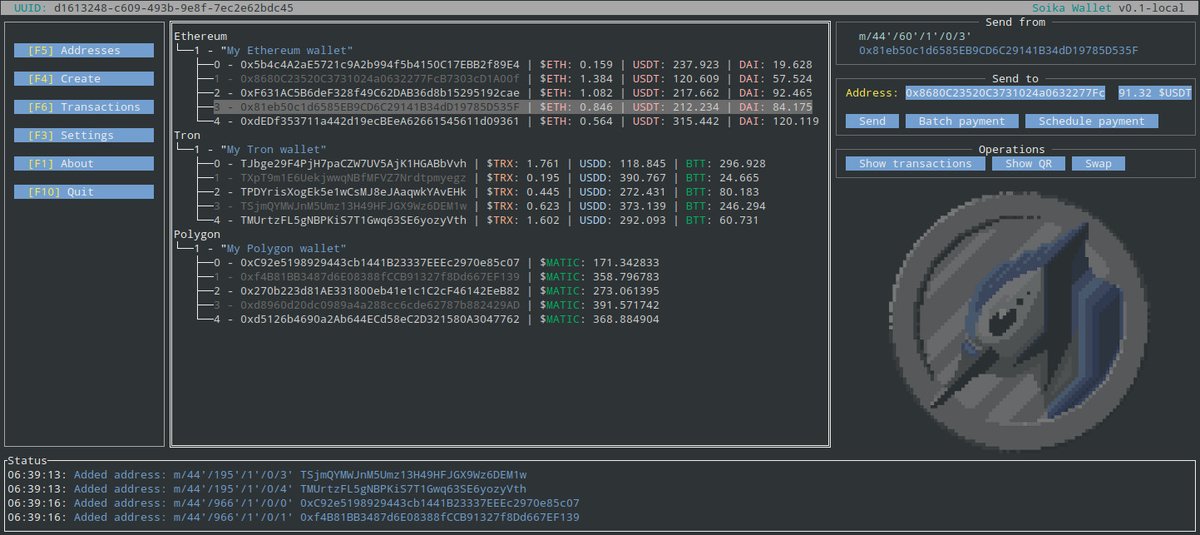The width and height of the screenshot is (1200, 535).
Task: Click the Send from address 0x81eb50c1d6585EB9CD6C29141B34dD19785D535F
Action: [x=998, y=50]
